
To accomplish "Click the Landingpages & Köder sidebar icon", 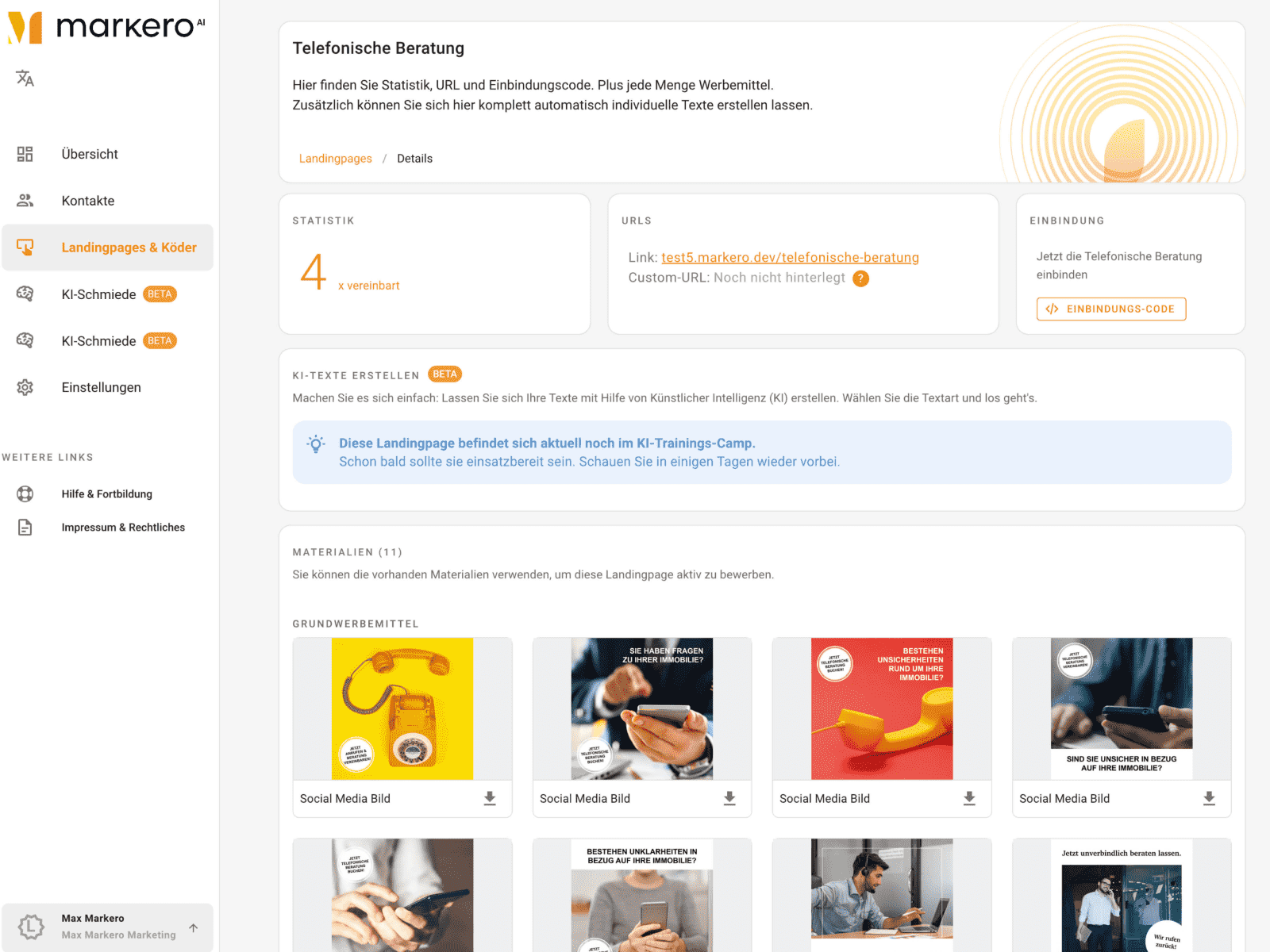I will (25, 248).
